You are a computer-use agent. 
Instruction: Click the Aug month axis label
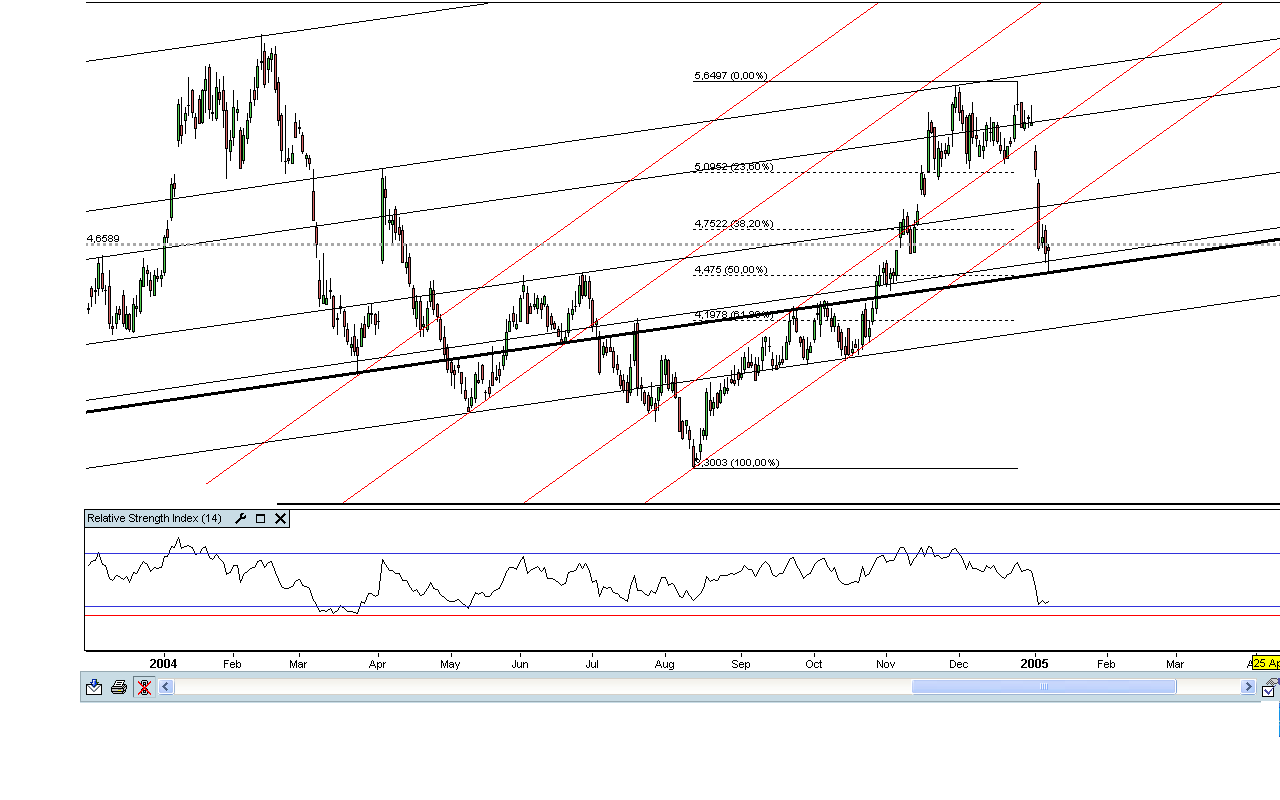664,664
